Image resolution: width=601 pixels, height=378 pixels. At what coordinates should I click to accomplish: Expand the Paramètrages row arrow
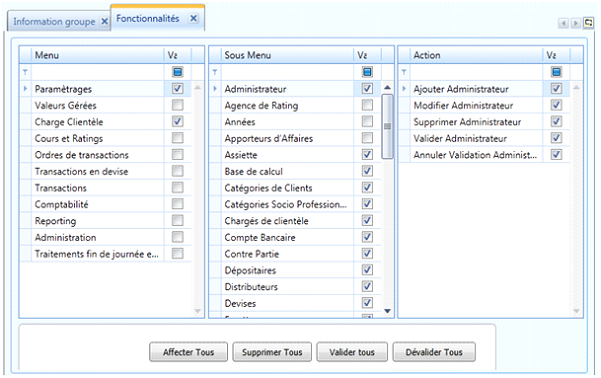coord(25,89)
